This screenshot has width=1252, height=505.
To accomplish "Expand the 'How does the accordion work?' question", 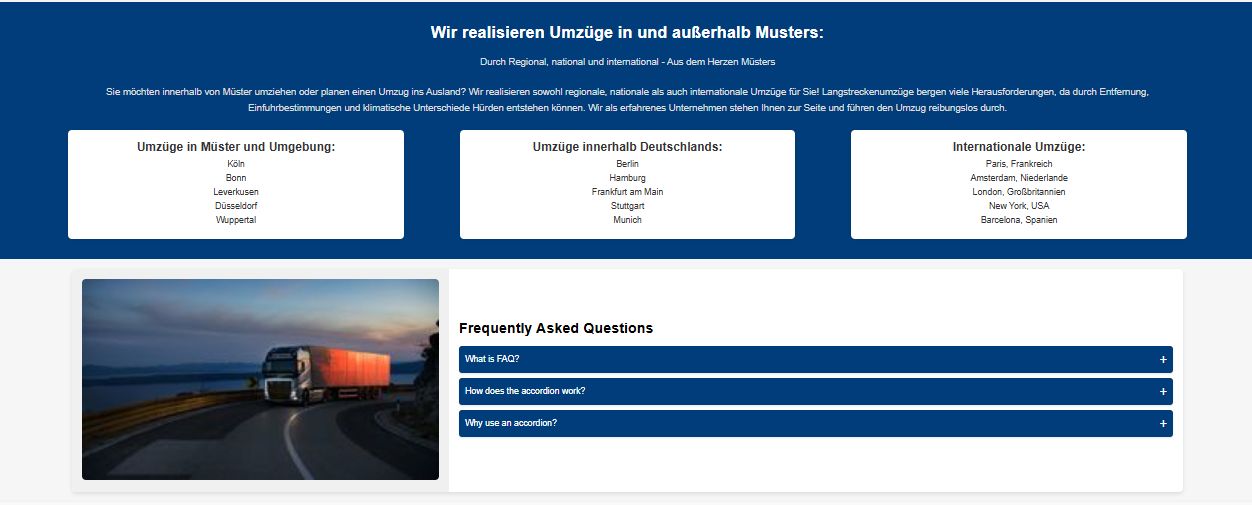I will coord(525,391).
